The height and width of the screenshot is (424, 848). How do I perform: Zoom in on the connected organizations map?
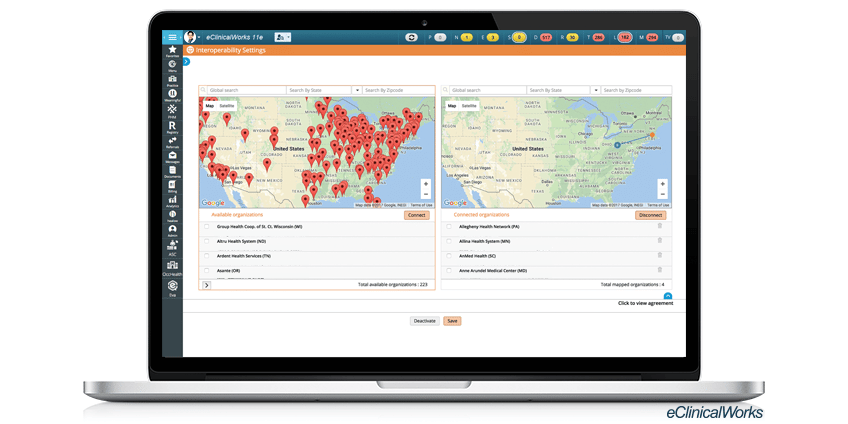(x=662, y=184)
